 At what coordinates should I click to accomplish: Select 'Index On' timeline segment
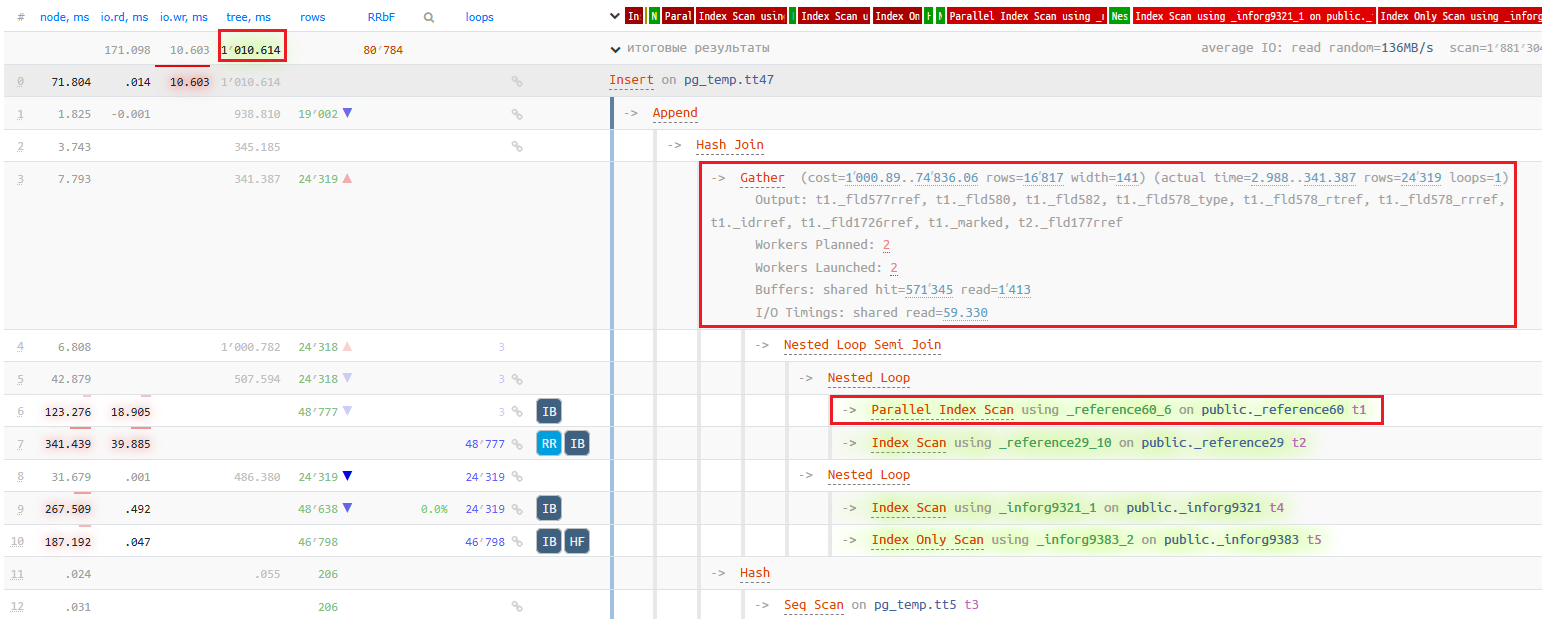coord(897,16)
